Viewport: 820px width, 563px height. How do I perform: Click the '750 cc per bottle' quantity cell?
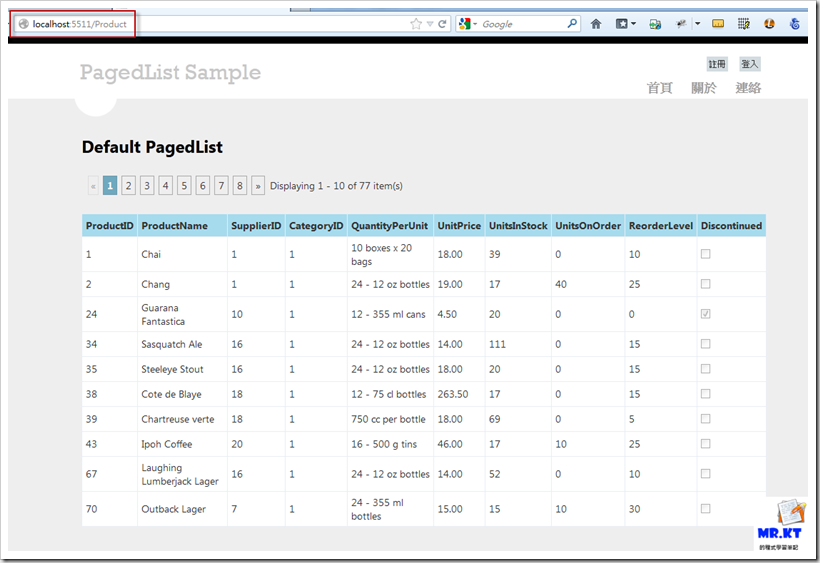(390, 419)
